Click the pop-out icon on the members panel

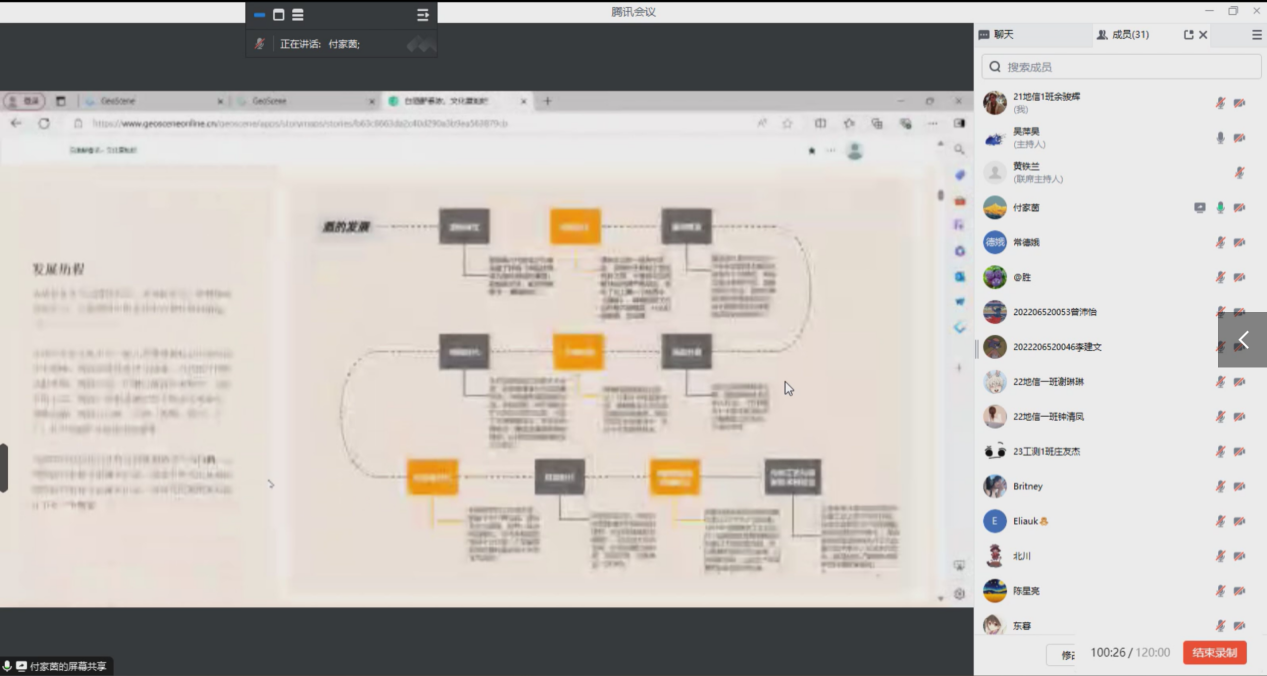pos(1188,35)
